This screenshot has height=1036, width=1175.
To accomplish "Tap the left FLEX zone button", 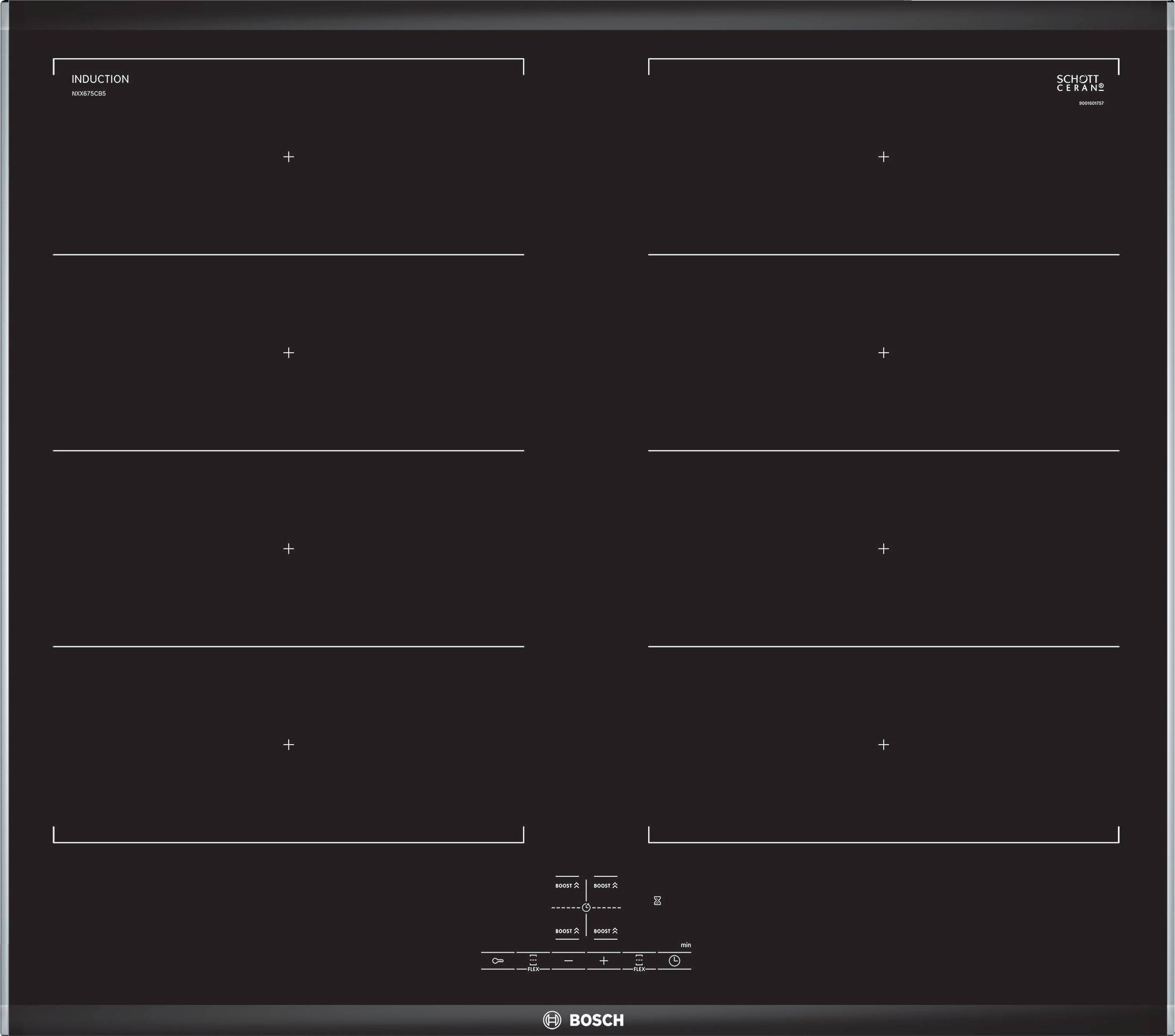I will pos(533,961).
